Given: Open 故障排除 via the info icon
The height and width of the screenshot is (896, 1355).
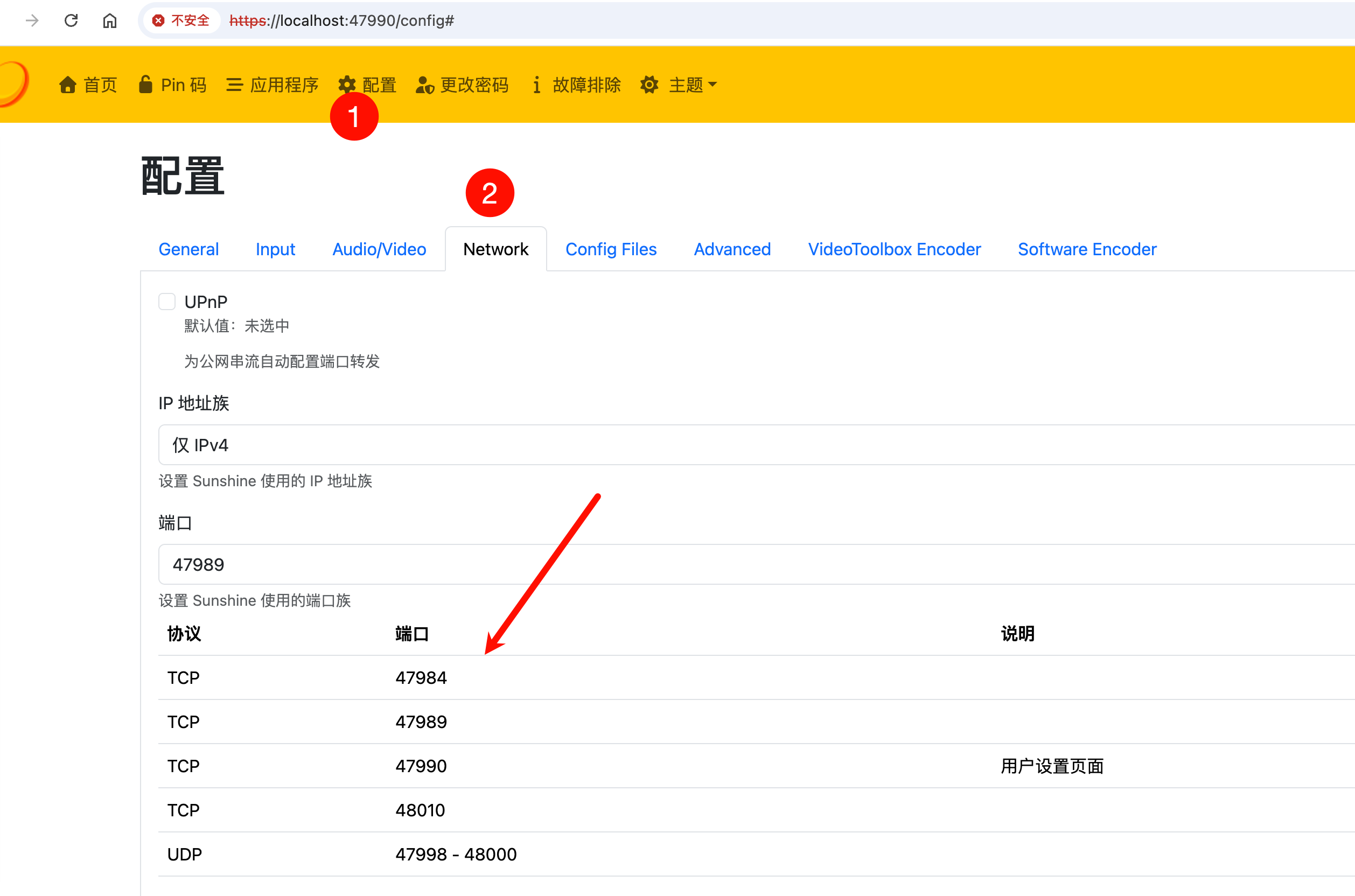Looking at the screenshot, I should click(536, 85).
